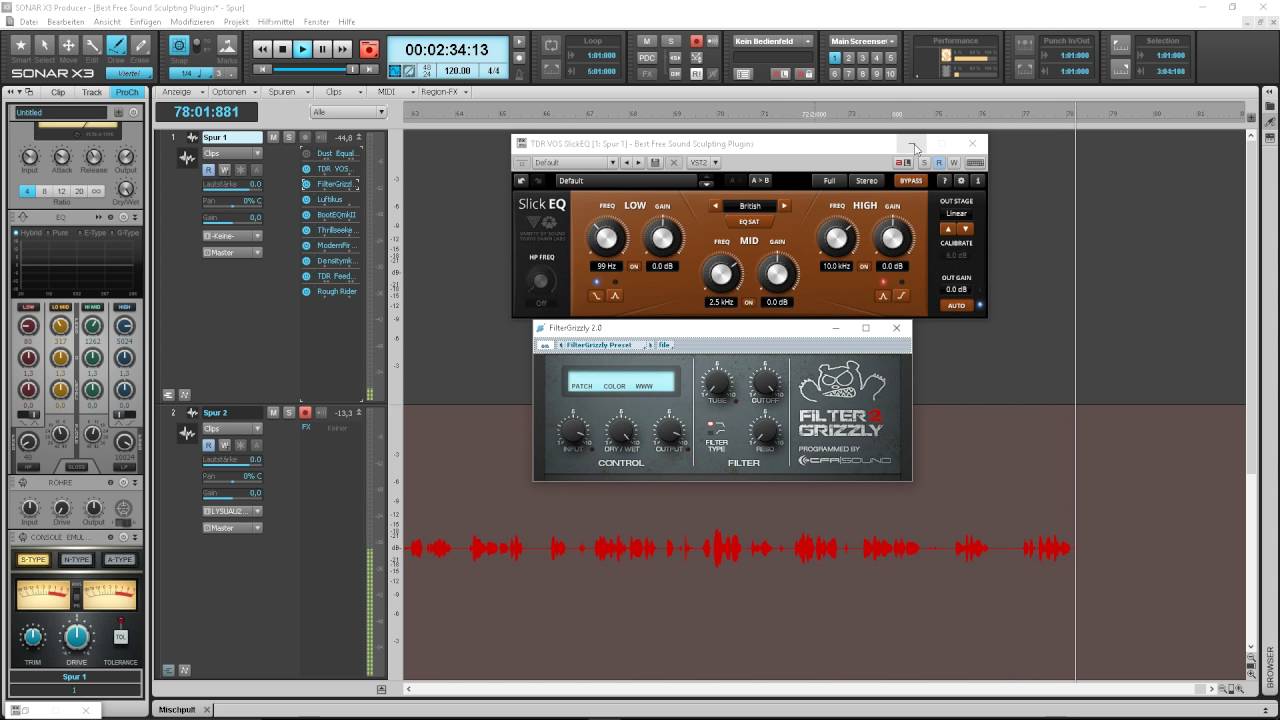Click the HIGH frequency knob in SlickEQ

(x=835, y=238)
